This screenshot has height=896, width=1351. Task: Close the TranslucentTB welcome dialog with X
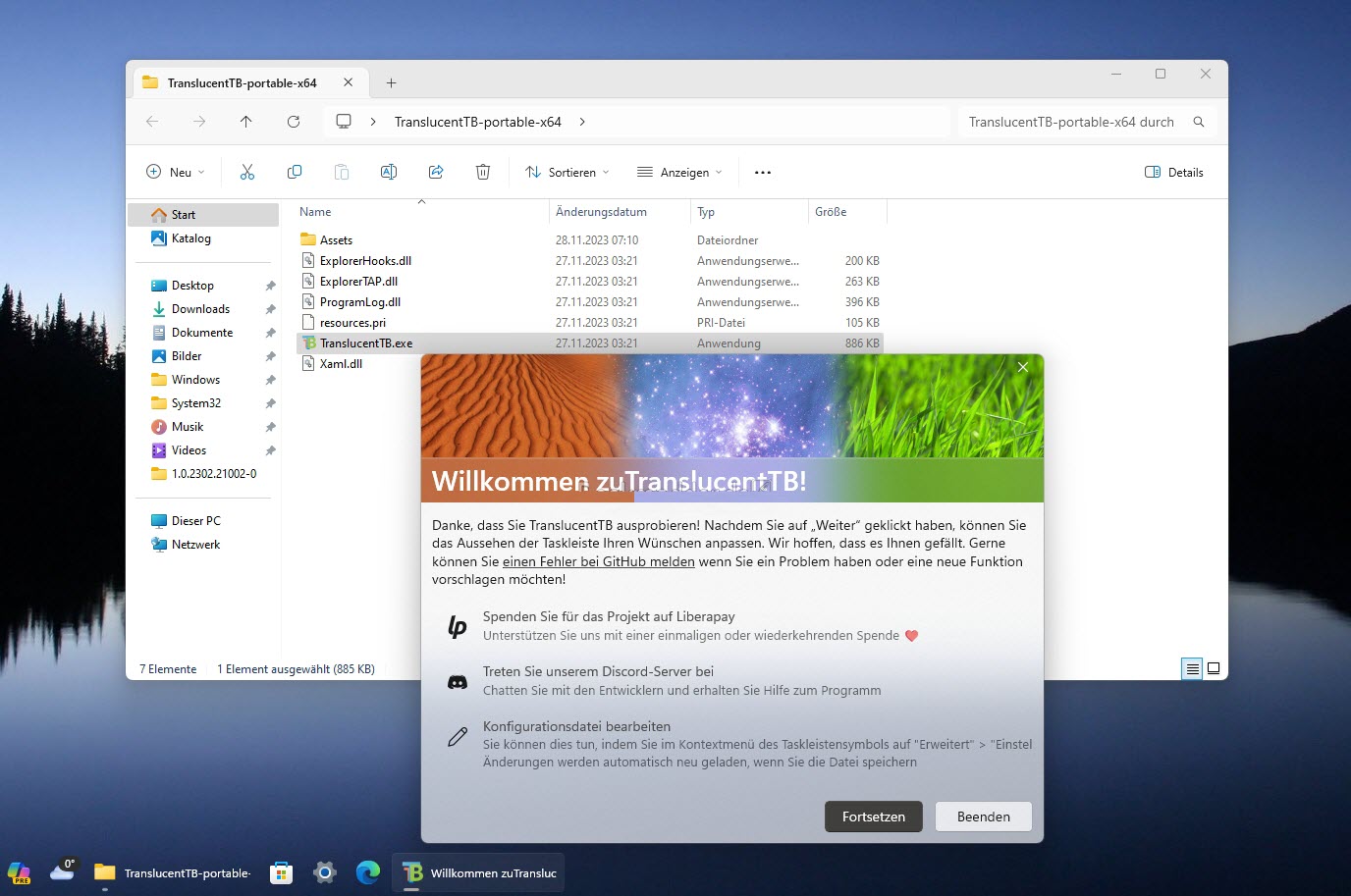(x=1023, y=367)
